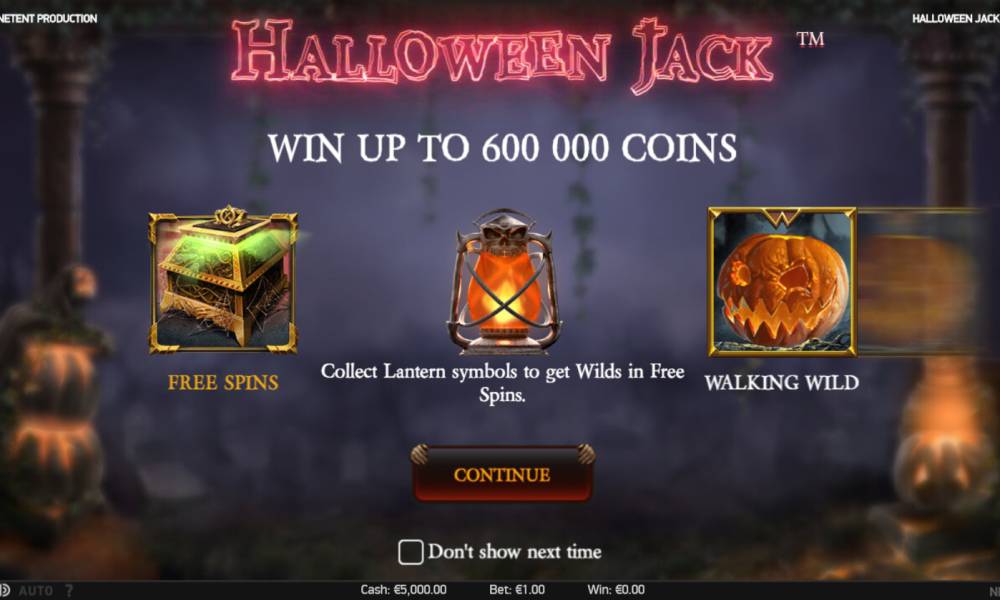Click the Walking Wild pumpkin symbol
The height and width of the screenshot is (600, 1000).
(x=783, y=281)
